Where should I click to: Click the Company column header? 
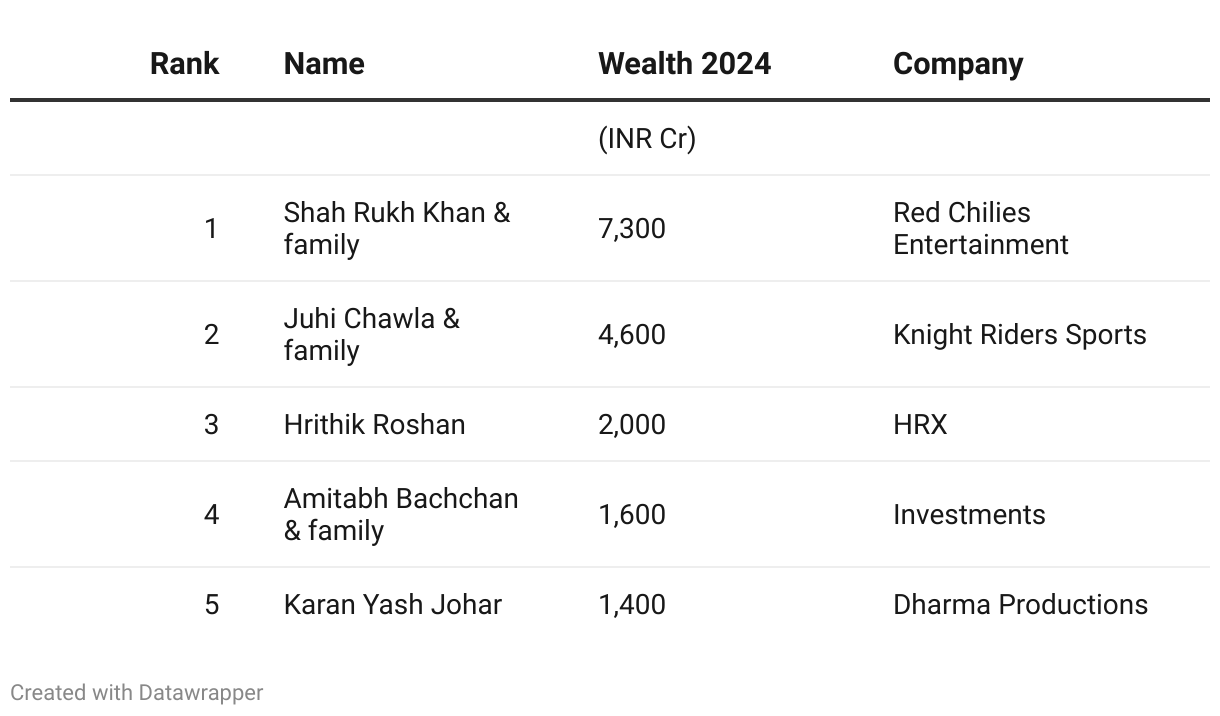click(x=957, y=64)
